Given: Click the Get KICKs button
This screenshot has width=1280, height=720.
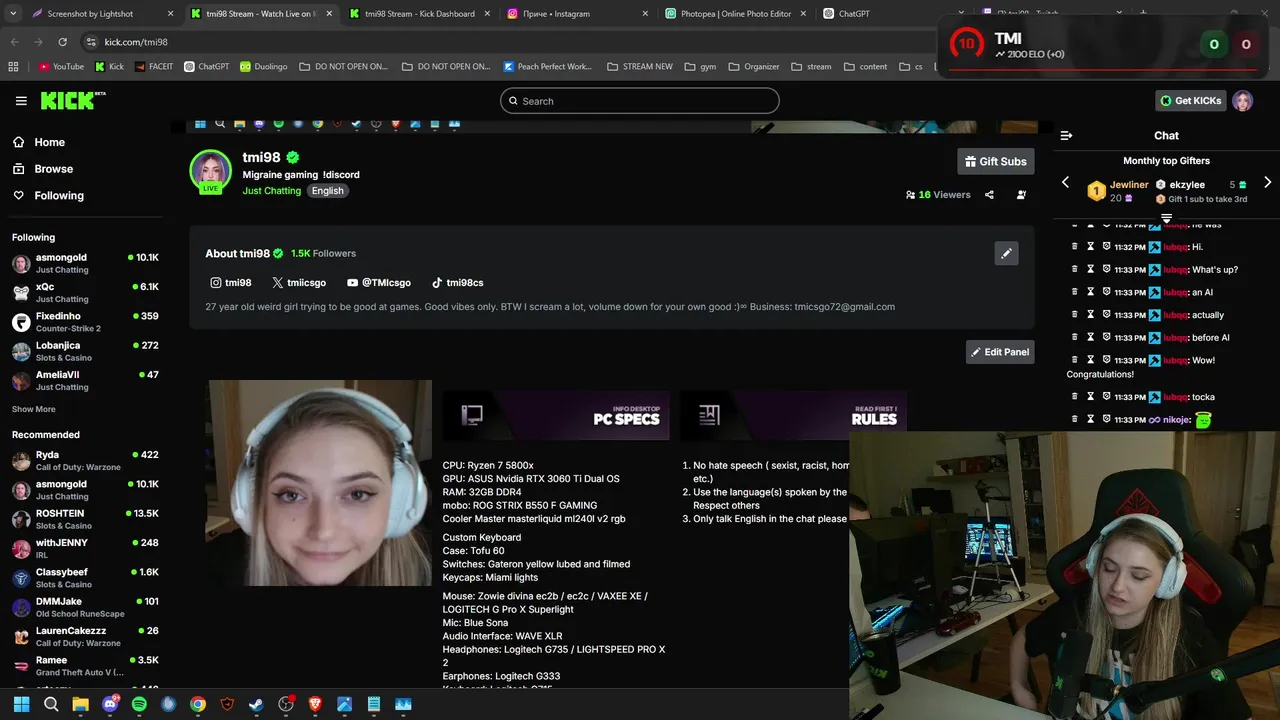Looking at the screenshot, I should [1190, 101].
